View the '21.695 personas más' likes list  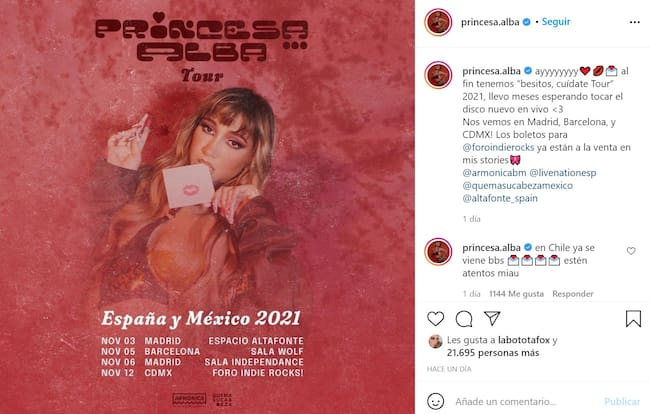point(493,353)
